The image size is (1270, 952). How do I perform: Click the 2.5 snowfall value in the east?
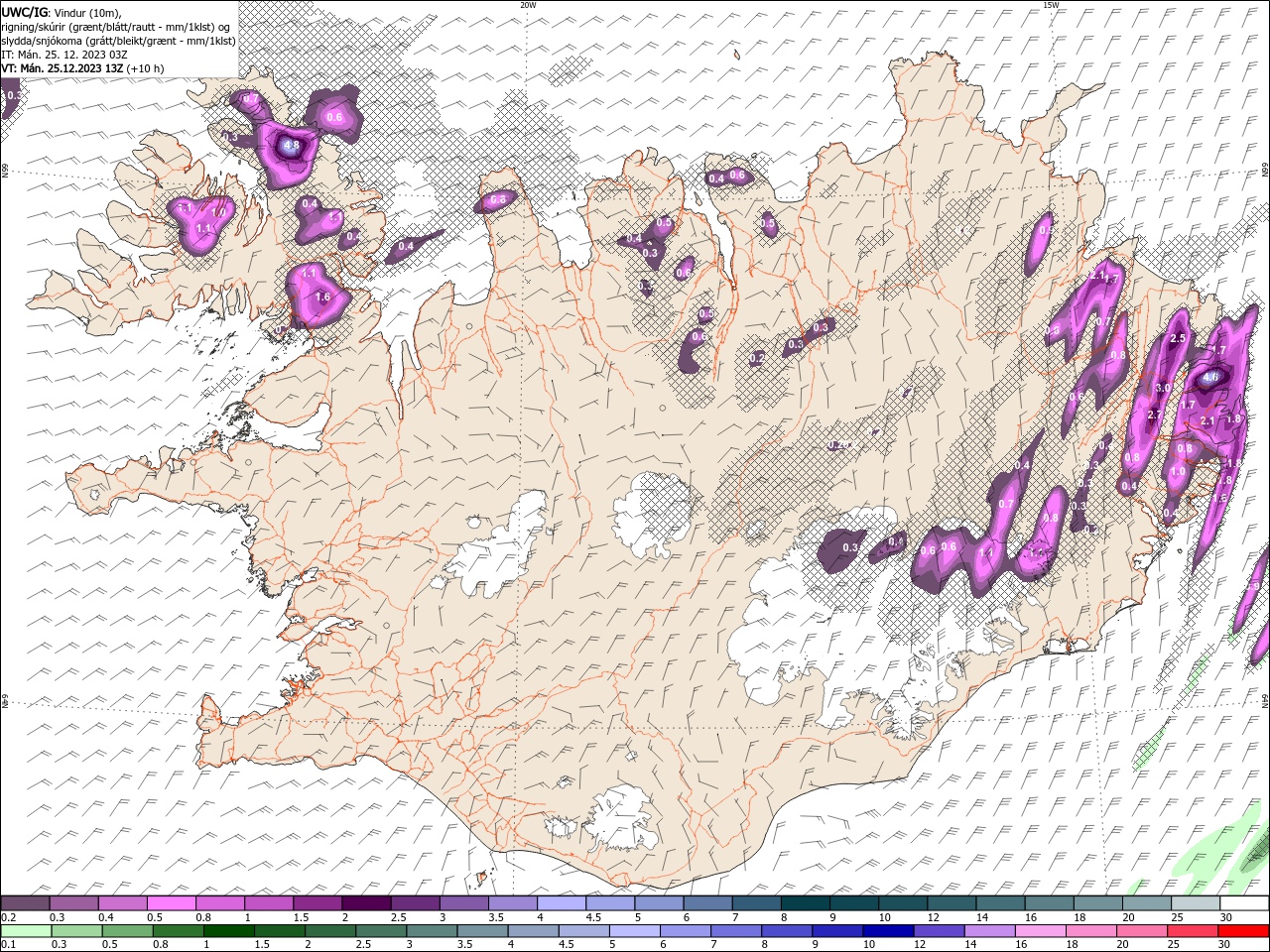click(1178, 338)
